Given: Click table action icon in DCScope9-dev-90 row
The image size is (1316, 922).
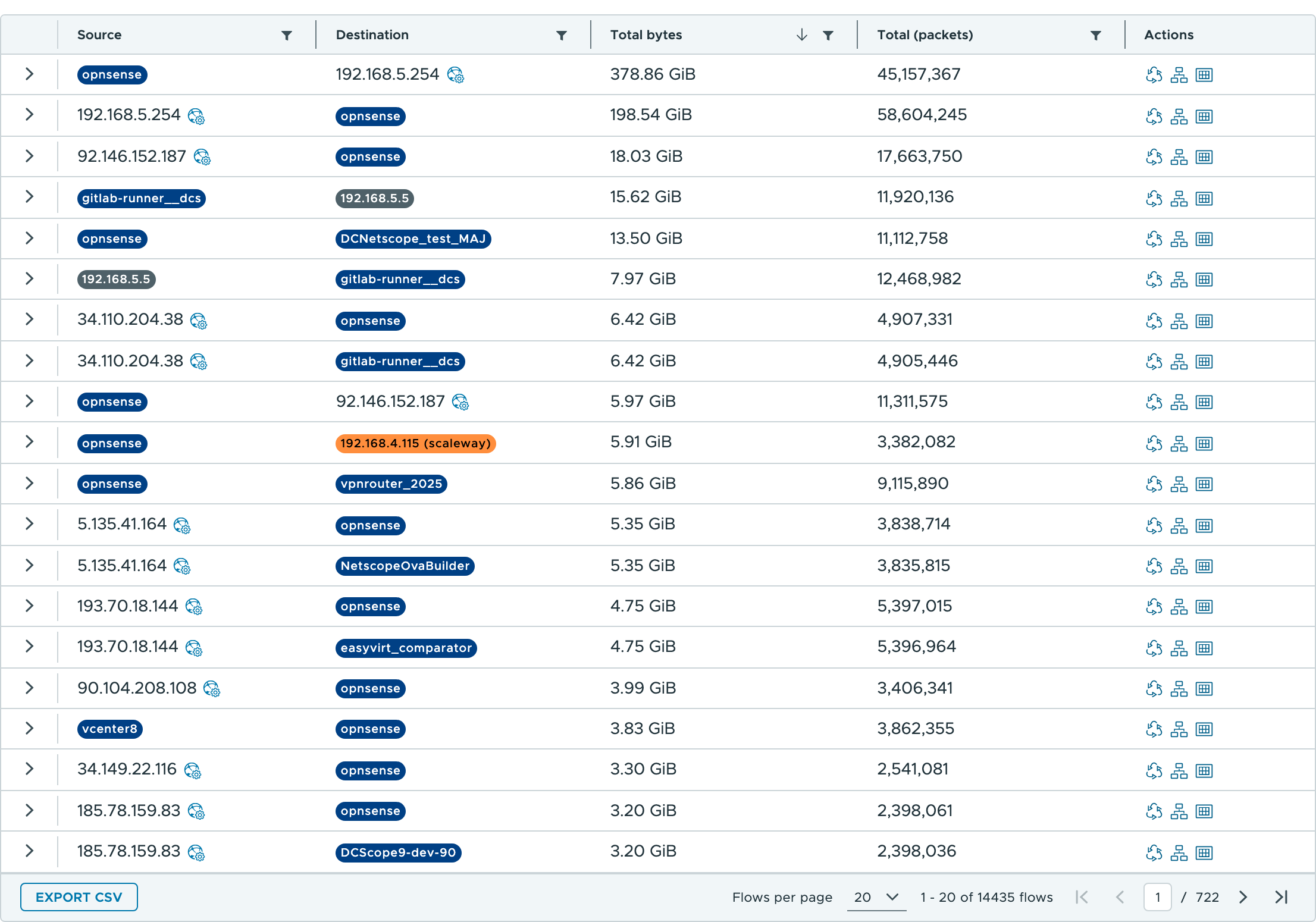Looking at the screenshot, I should tap(1204, 853).
